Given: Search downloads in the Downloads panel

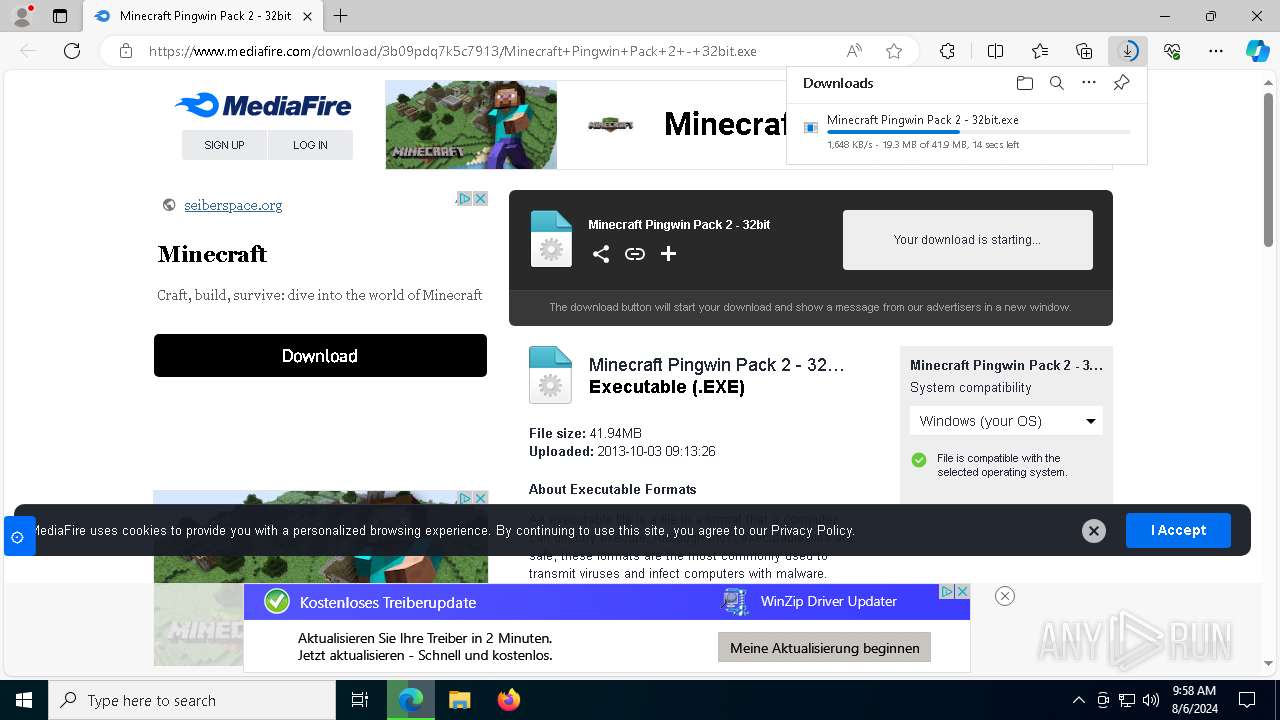Looking at the screenshot, I should click(x=1056, y=83).
